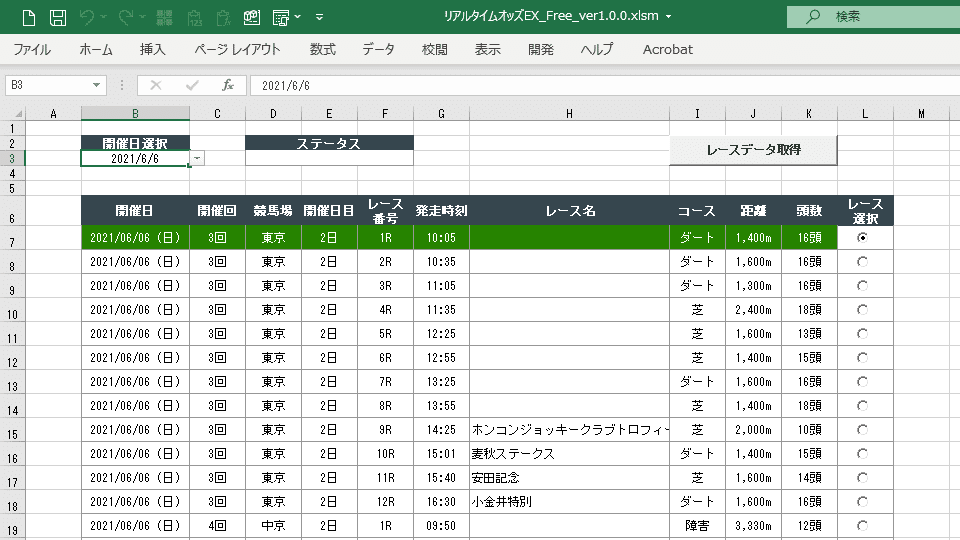The width and height of the screenshot is (960, 540).
Task: Open the form icon dropdown arrow
Action: click(x=298, y=17)
